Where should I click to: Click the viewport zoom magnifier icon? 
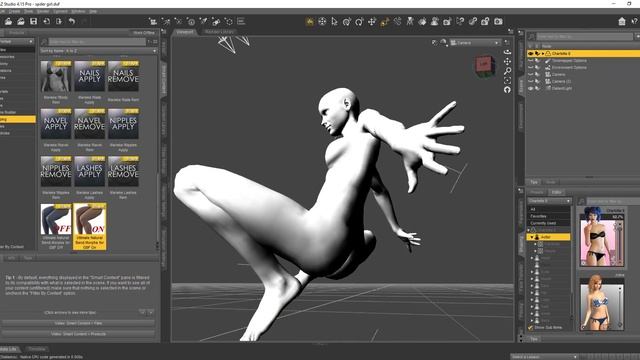507,71
